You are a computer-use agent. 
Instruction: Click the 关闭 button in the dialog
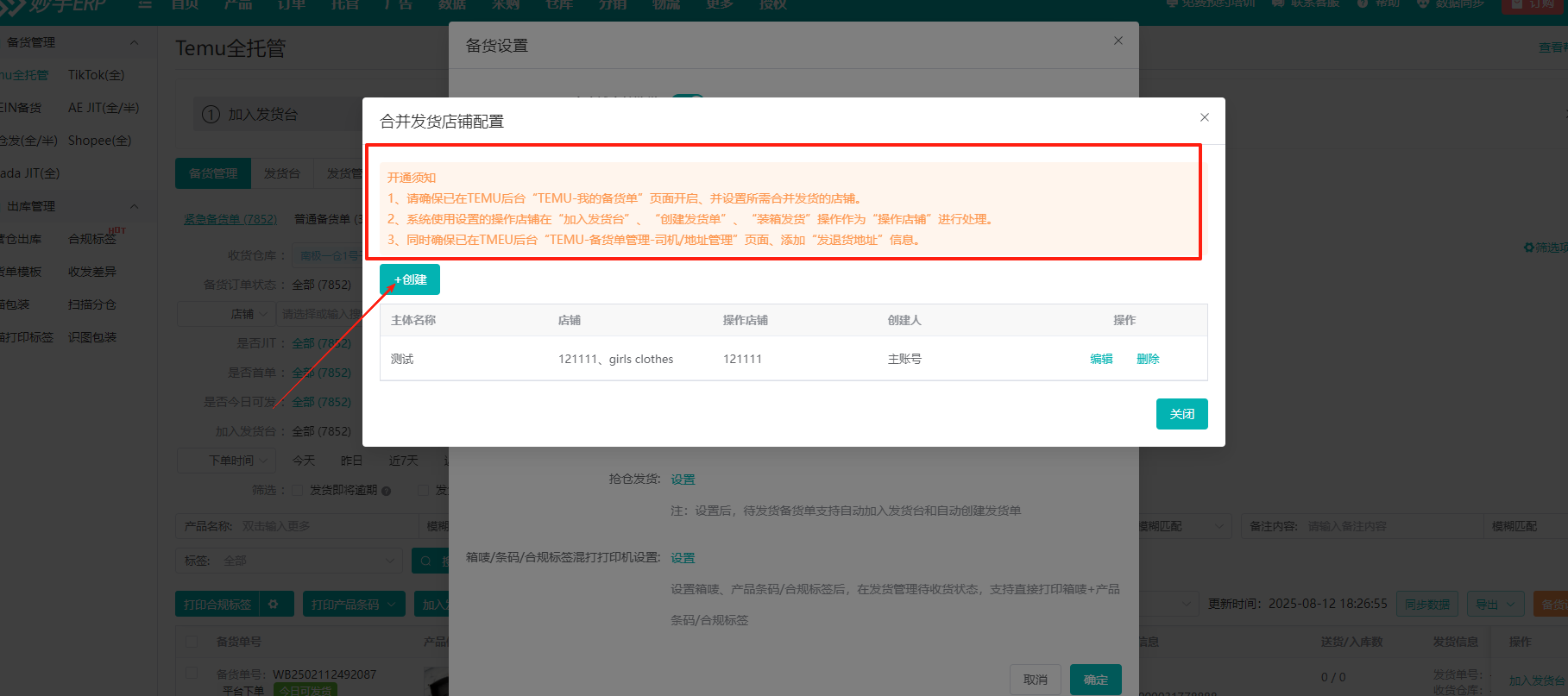[x=1181, y=414]
